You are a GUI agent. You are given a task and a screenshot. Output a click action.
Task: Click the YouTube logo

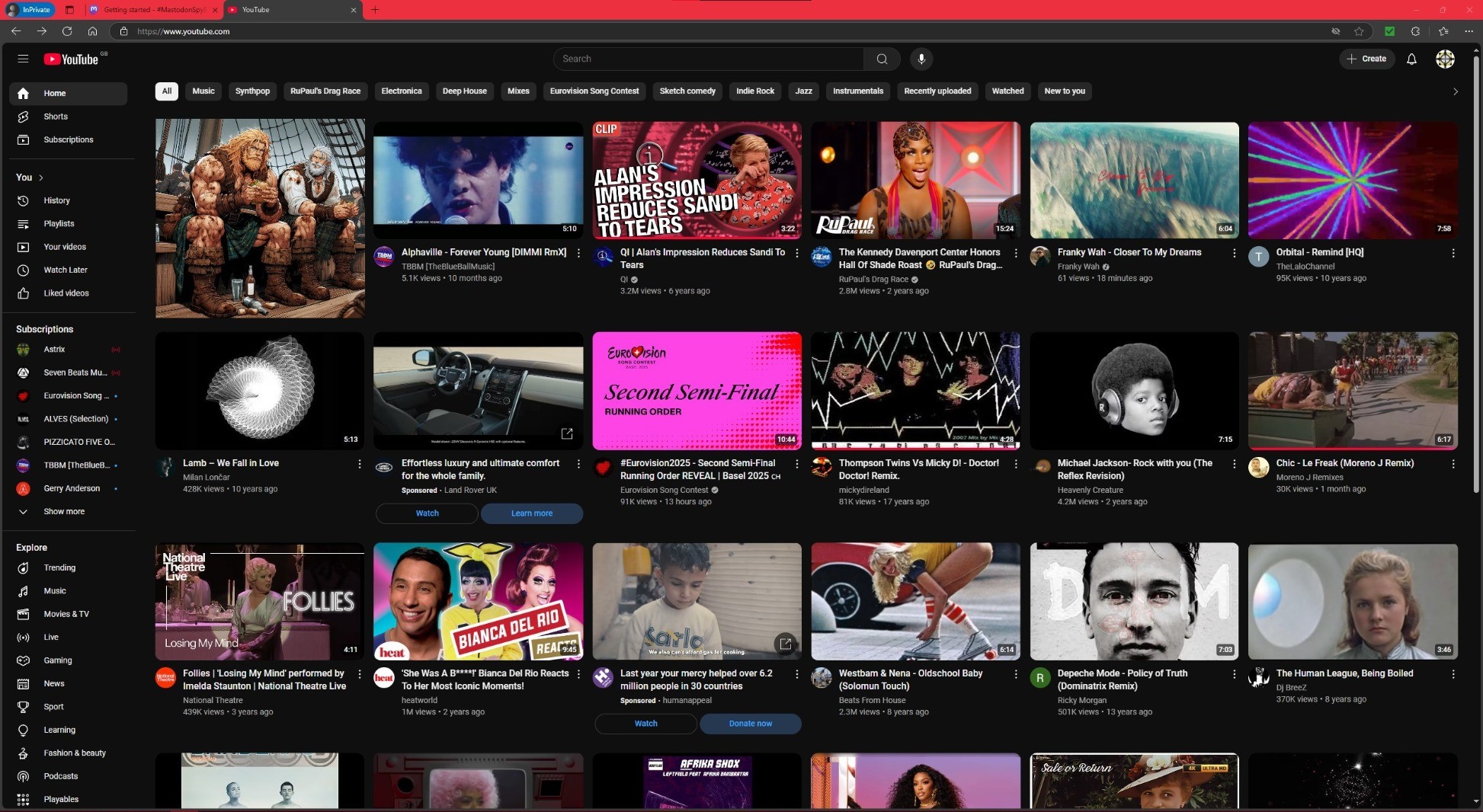click(x=71, y=59)
